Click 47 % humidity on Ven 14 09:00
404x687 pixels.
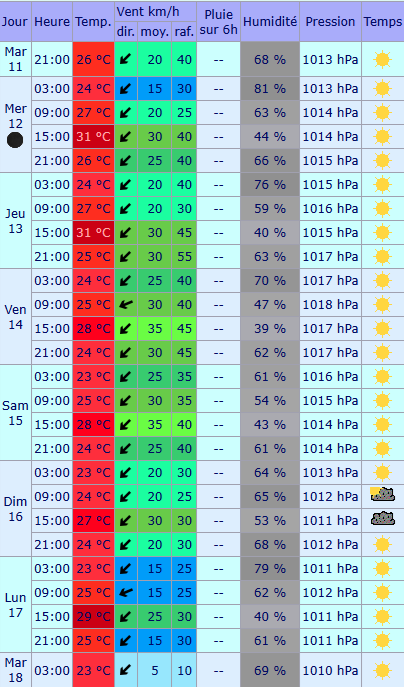click(270, 305)
